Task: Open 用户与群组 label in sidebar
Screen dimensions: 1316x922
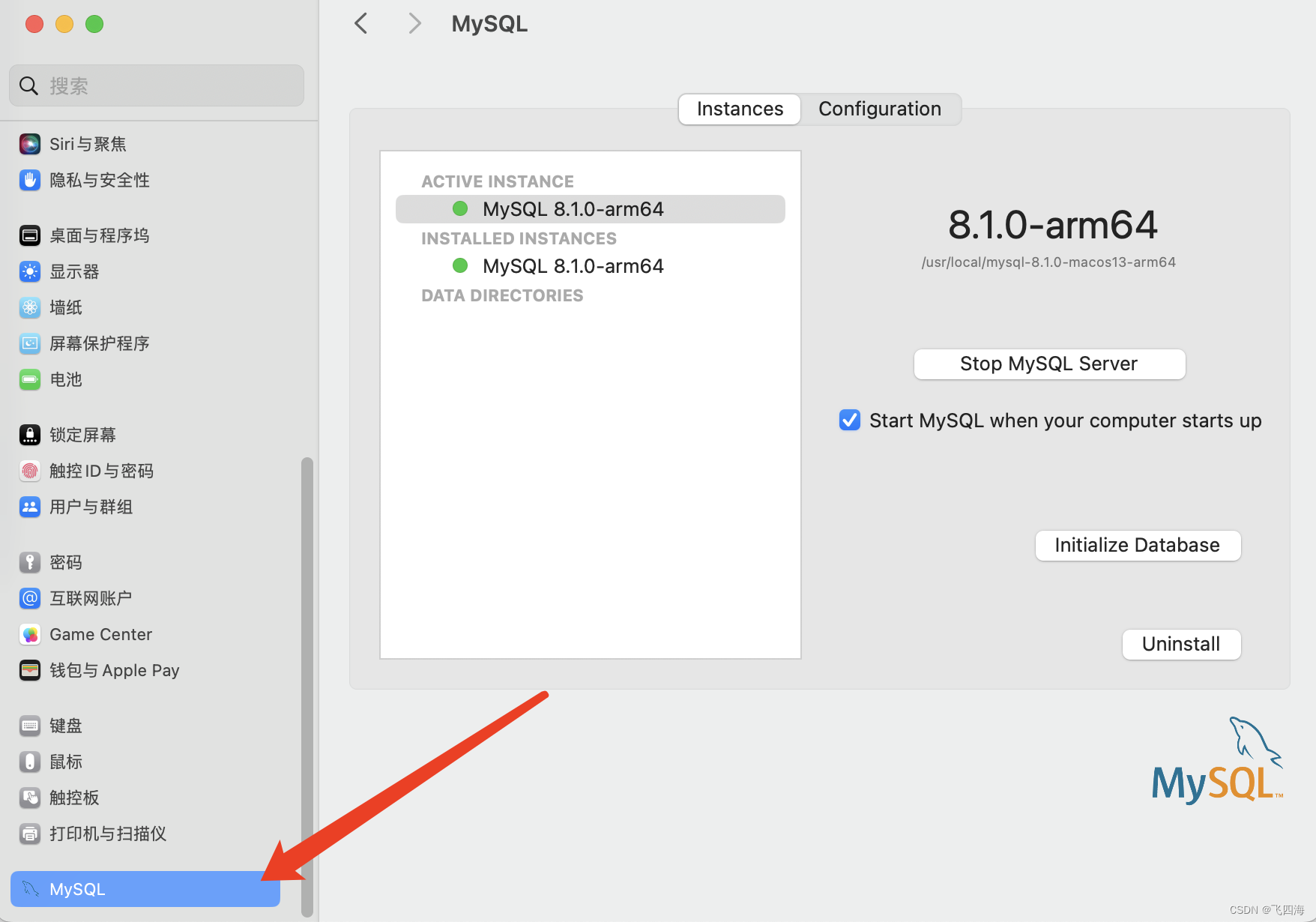Action: pyautogui.click(x=91, y=507)
